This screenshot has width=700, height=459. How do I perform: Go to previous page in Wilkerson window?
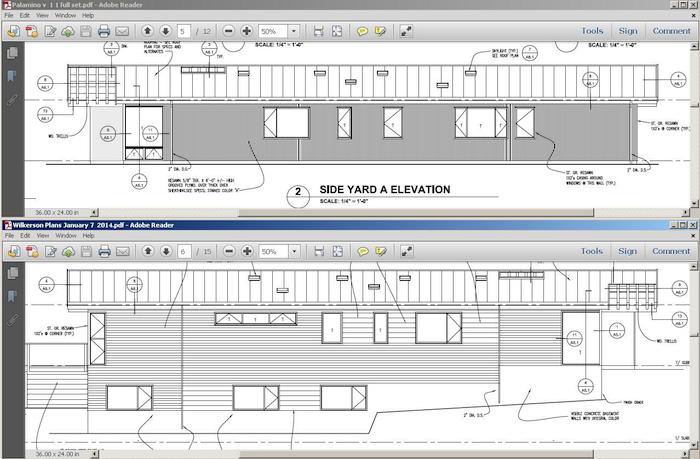coord(148,251)
